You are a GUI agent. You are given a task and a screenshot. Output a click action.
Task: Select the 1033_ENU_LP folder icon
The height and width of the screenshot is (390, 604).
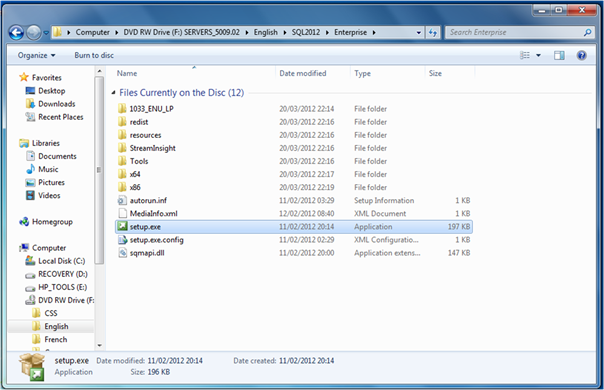(122, 108)
